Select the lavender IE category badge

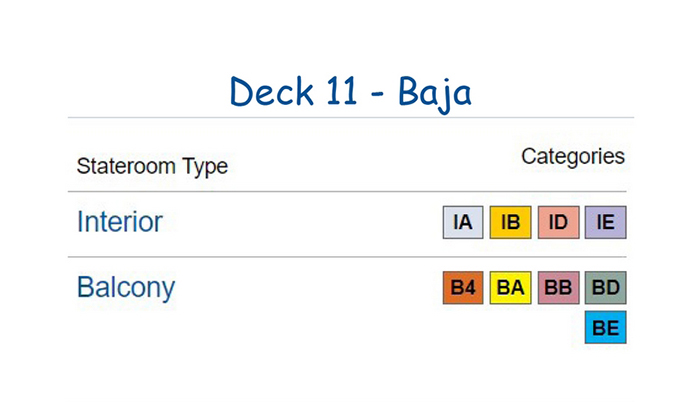click(x=606, y=222)
